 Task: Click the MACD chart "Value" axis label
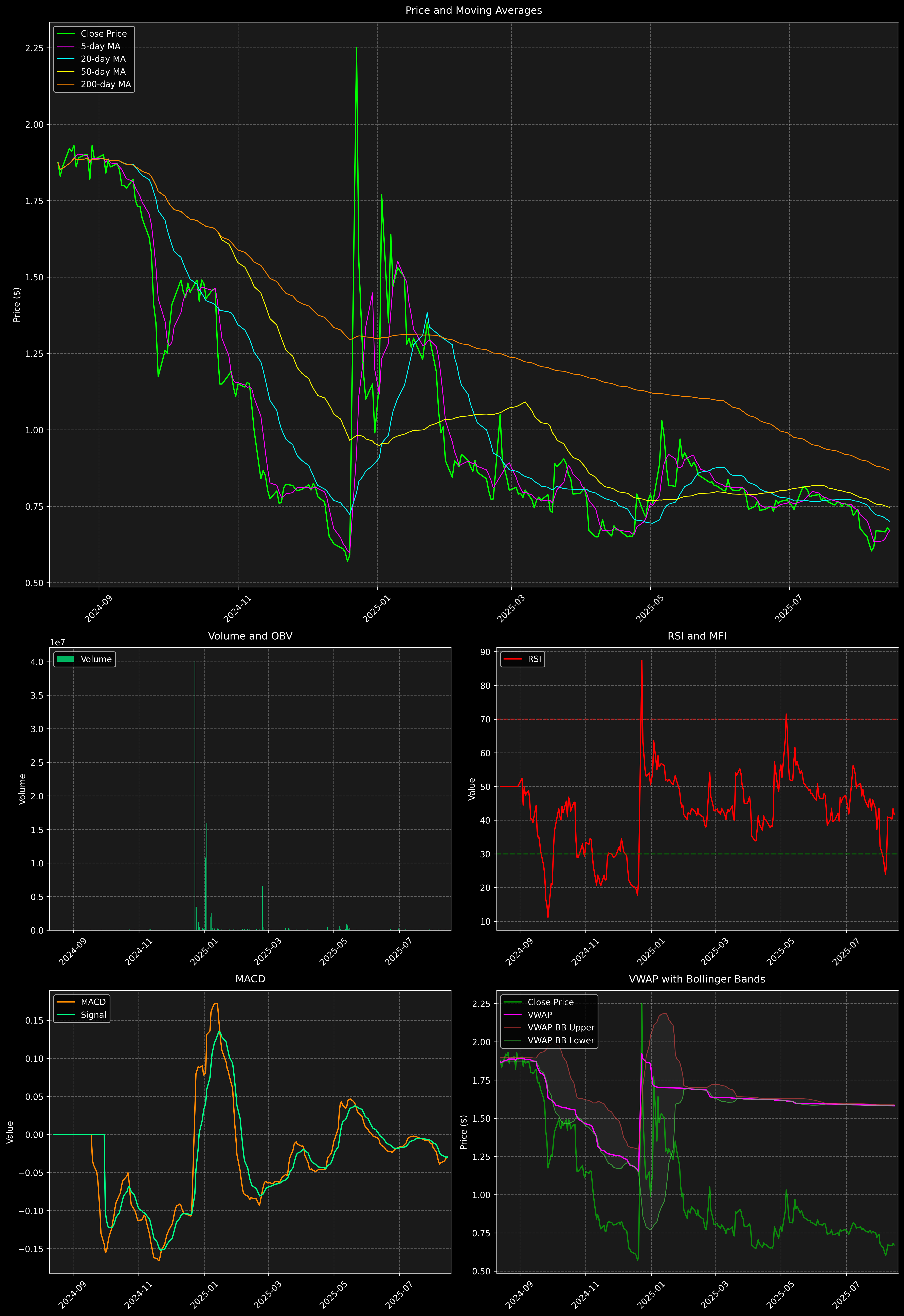(x=10, y=1132)
